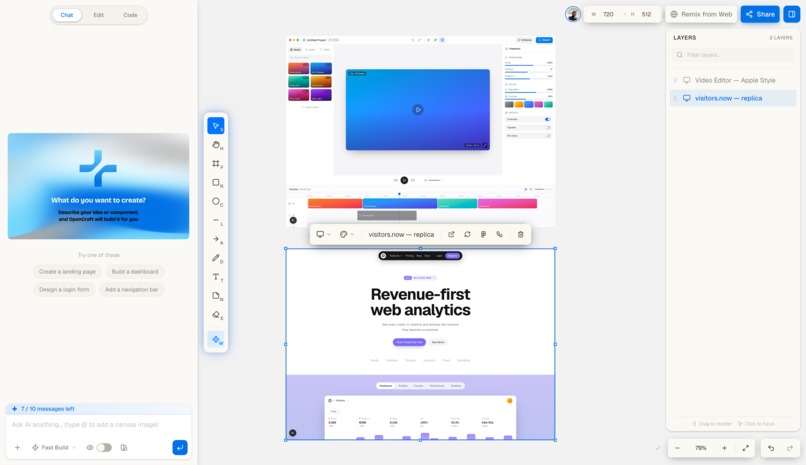Image resolution: width=806 pixels, height=465 pixels.
Task: Zoom out the canvas
Action: click(677, 448)
